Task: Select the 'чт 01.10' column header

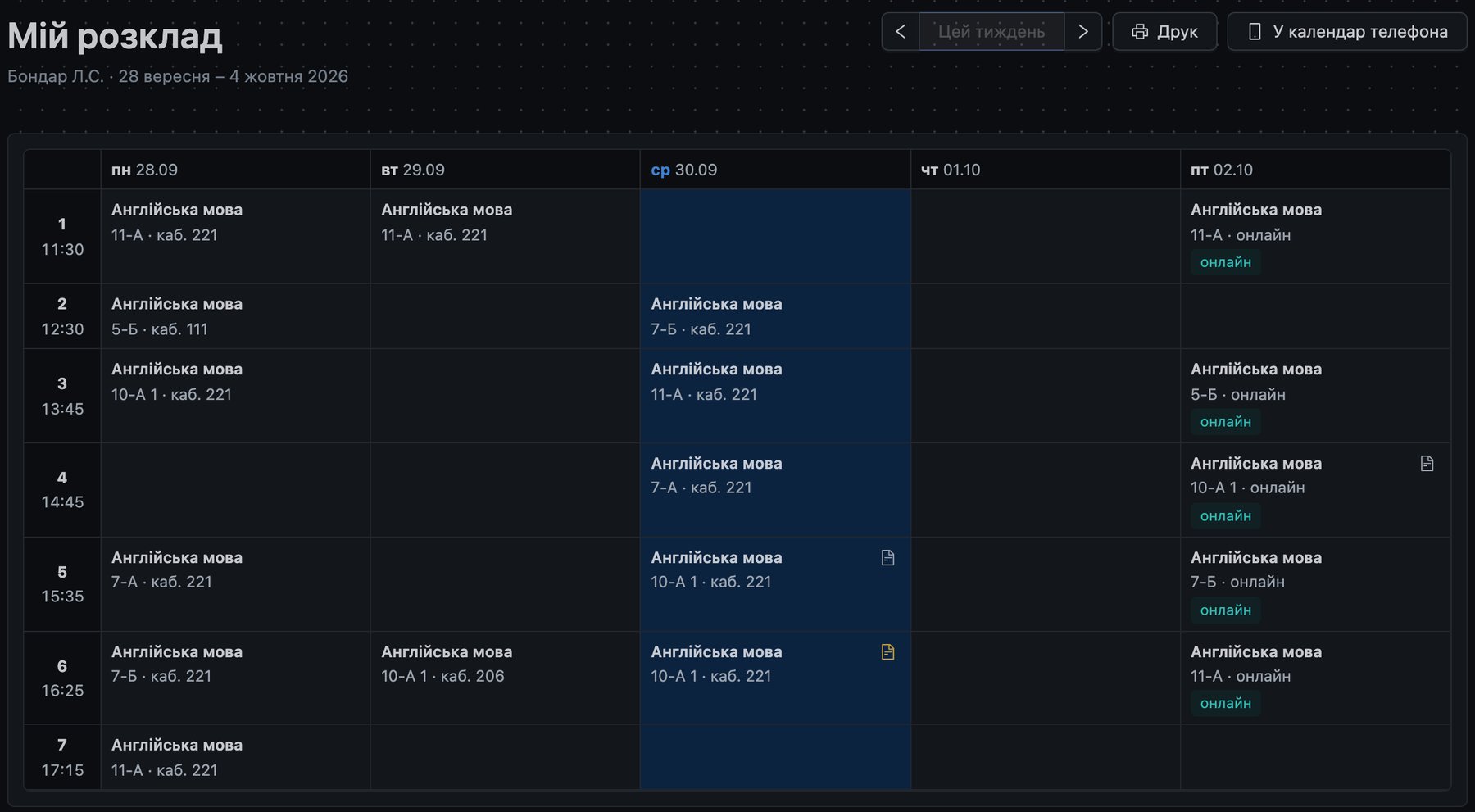Action: coord(1045,170)
